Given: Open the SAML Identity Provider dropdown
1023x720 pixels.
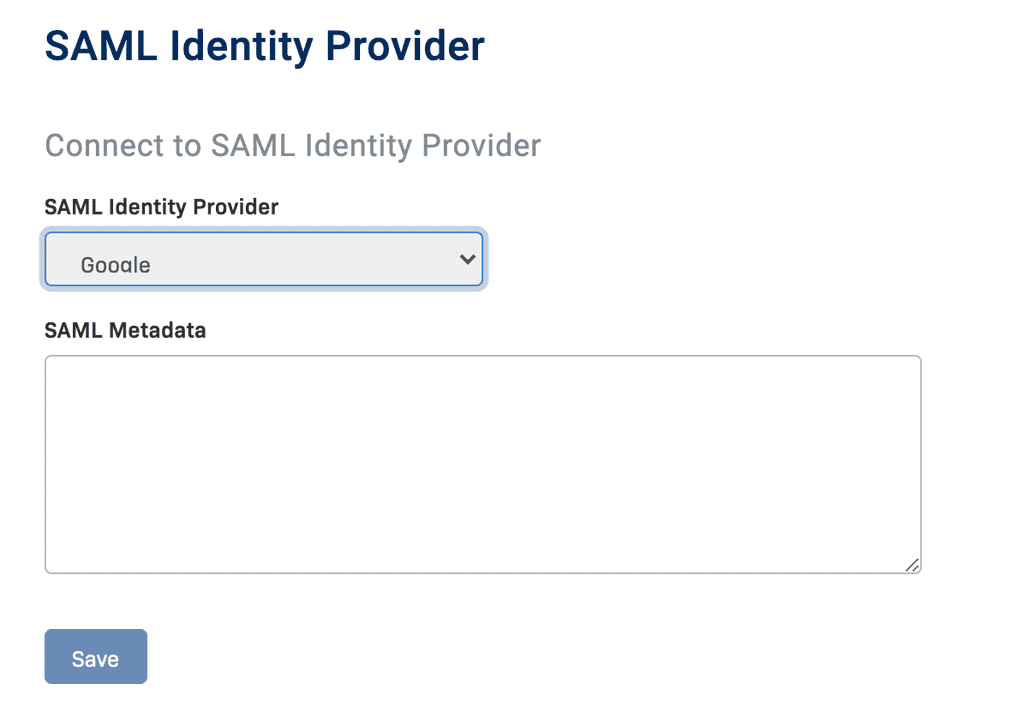Looking at the screenshot, I should tap(263, 260).
